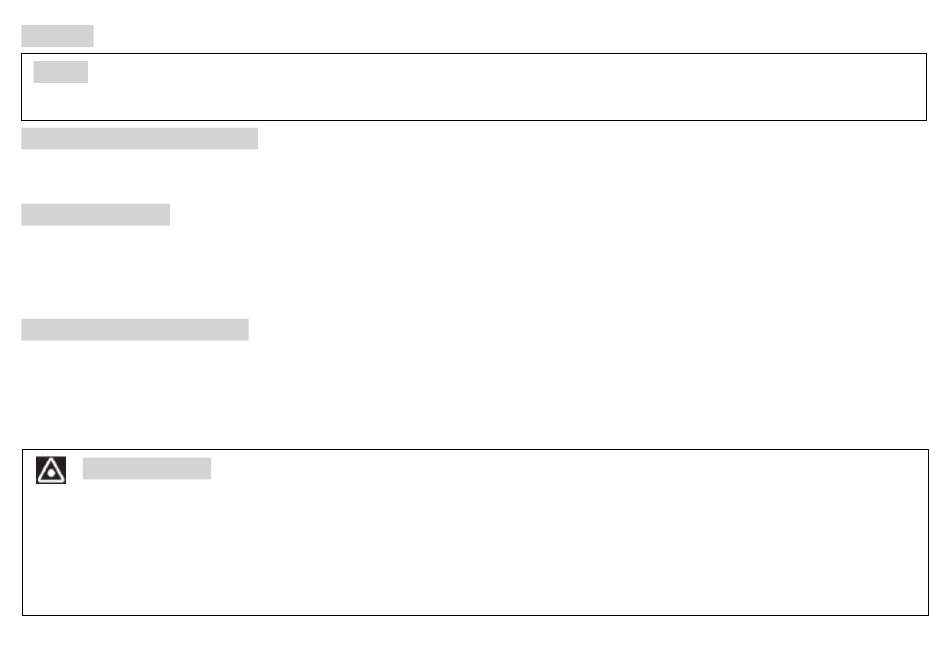Select the grey heading bar beside the warning icon
Image resolution: width=950 pixels, height=646 pixels.
pyautogui.click(x=147, y=468)
